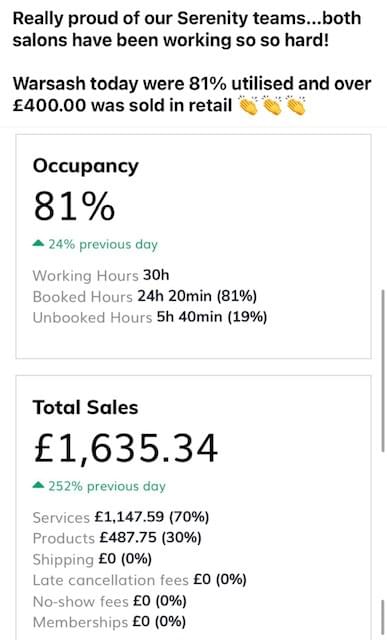Click the Memberships £0 row
Screen dimensions: 387x640
pyautogui.click(x=109, y=622)
